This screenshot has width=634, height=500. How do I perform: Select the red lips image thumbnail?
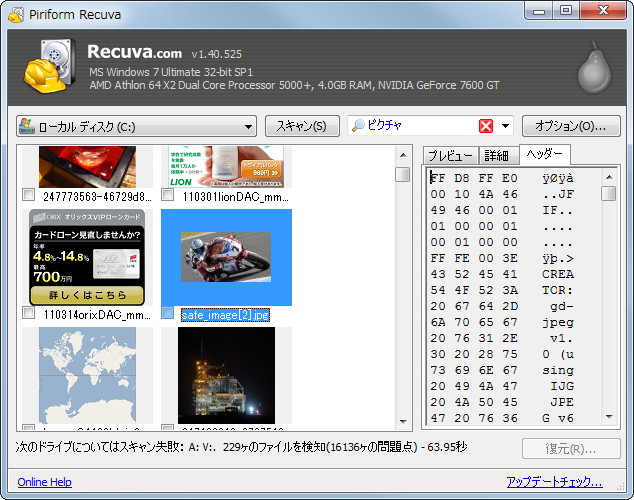tap(87, 167)
